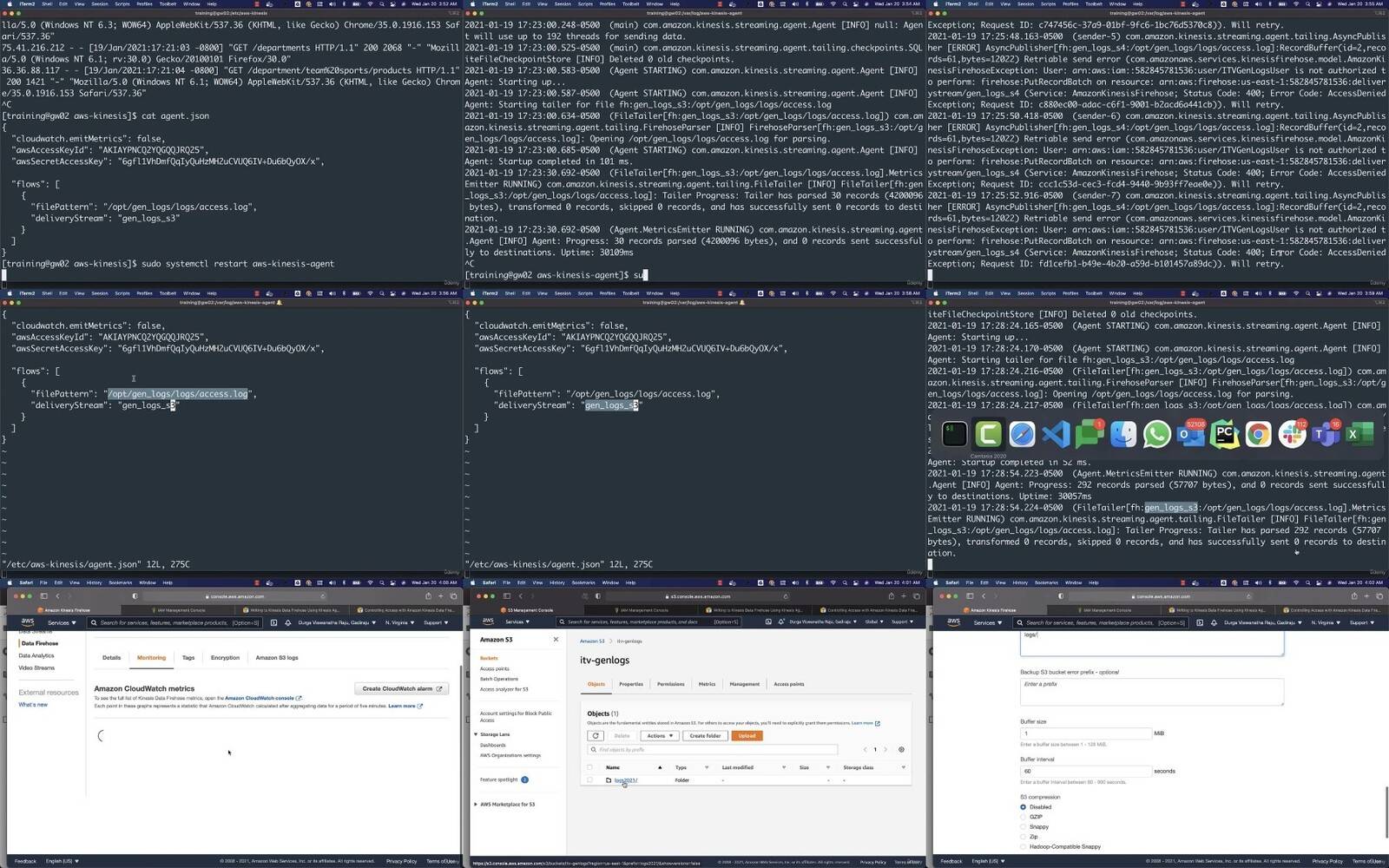Select Hadoop-Compatible Snappy compression
This screenshot has width=1389, height=868.
click(x=1023, y=846)
